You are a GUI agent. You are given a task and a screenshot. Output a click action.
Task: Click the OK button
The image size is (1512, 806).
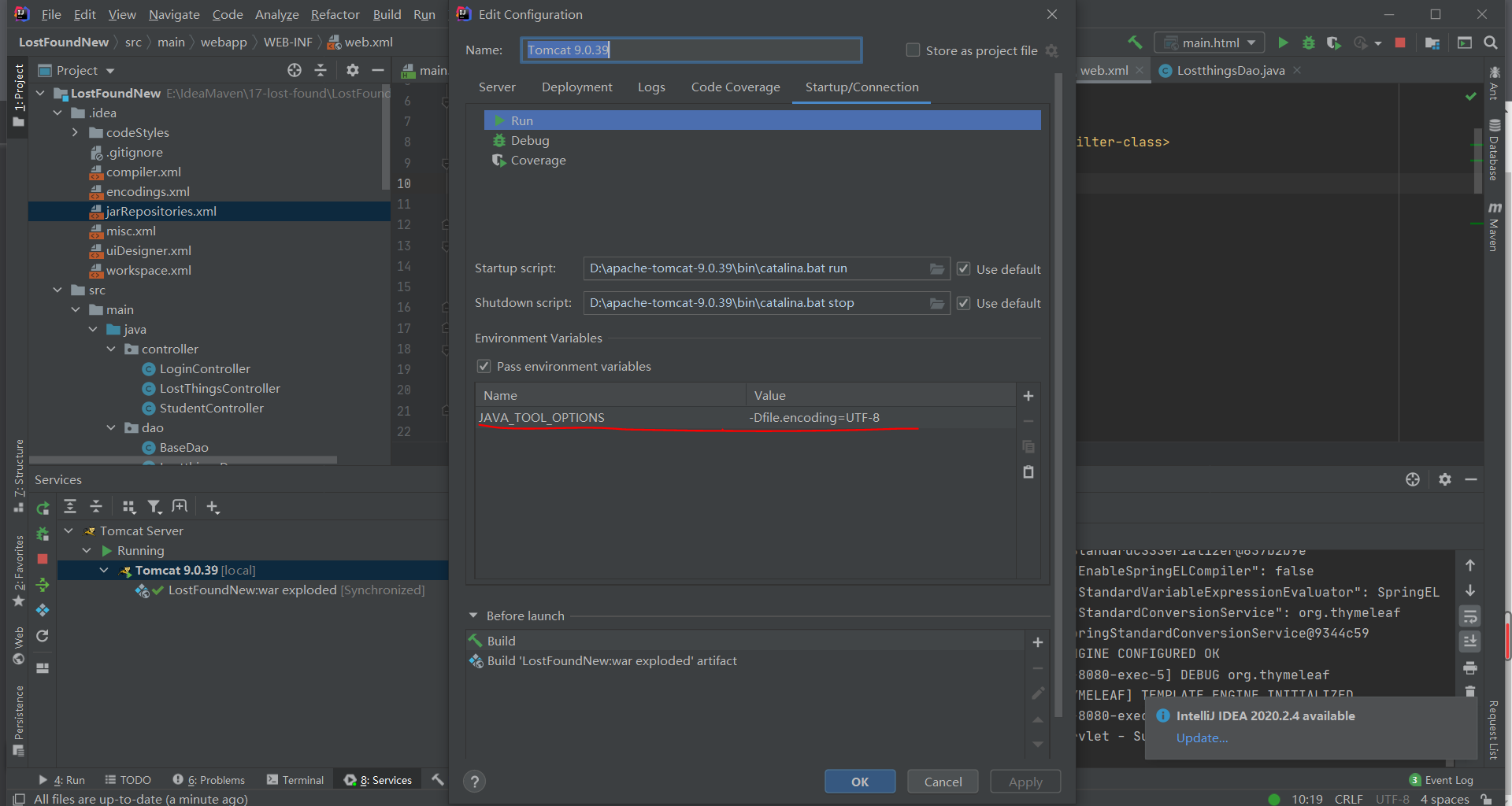click(x=859, y=782)
